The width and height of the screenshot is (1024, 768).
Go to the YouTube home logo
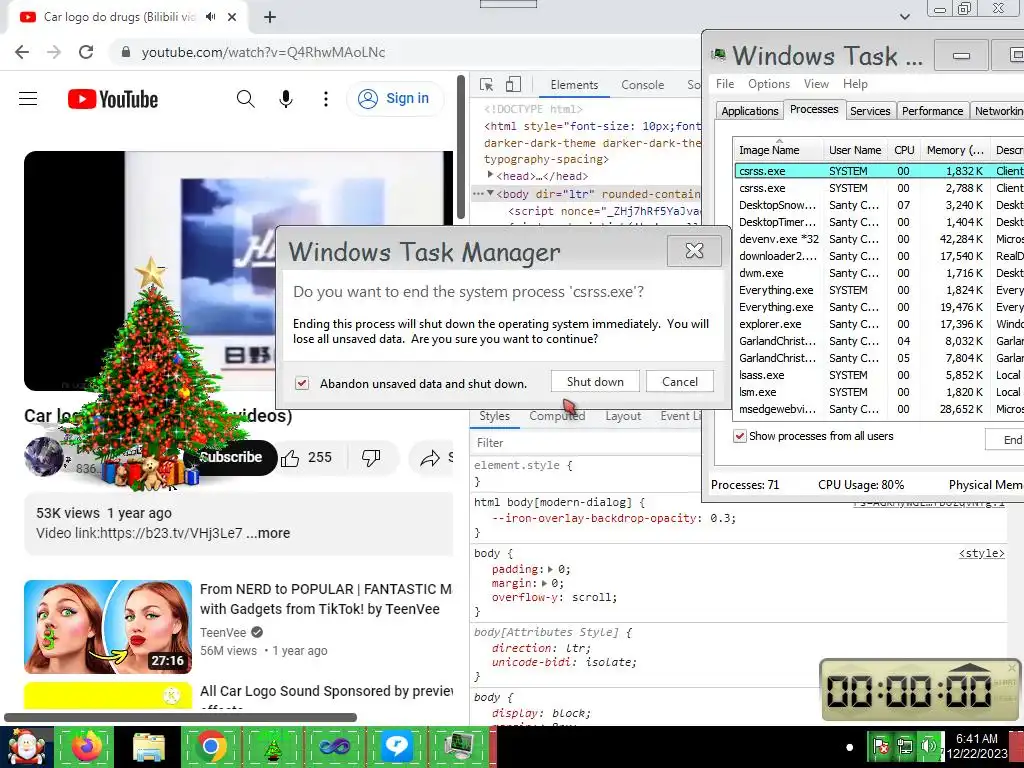click(x=112, y=99)
